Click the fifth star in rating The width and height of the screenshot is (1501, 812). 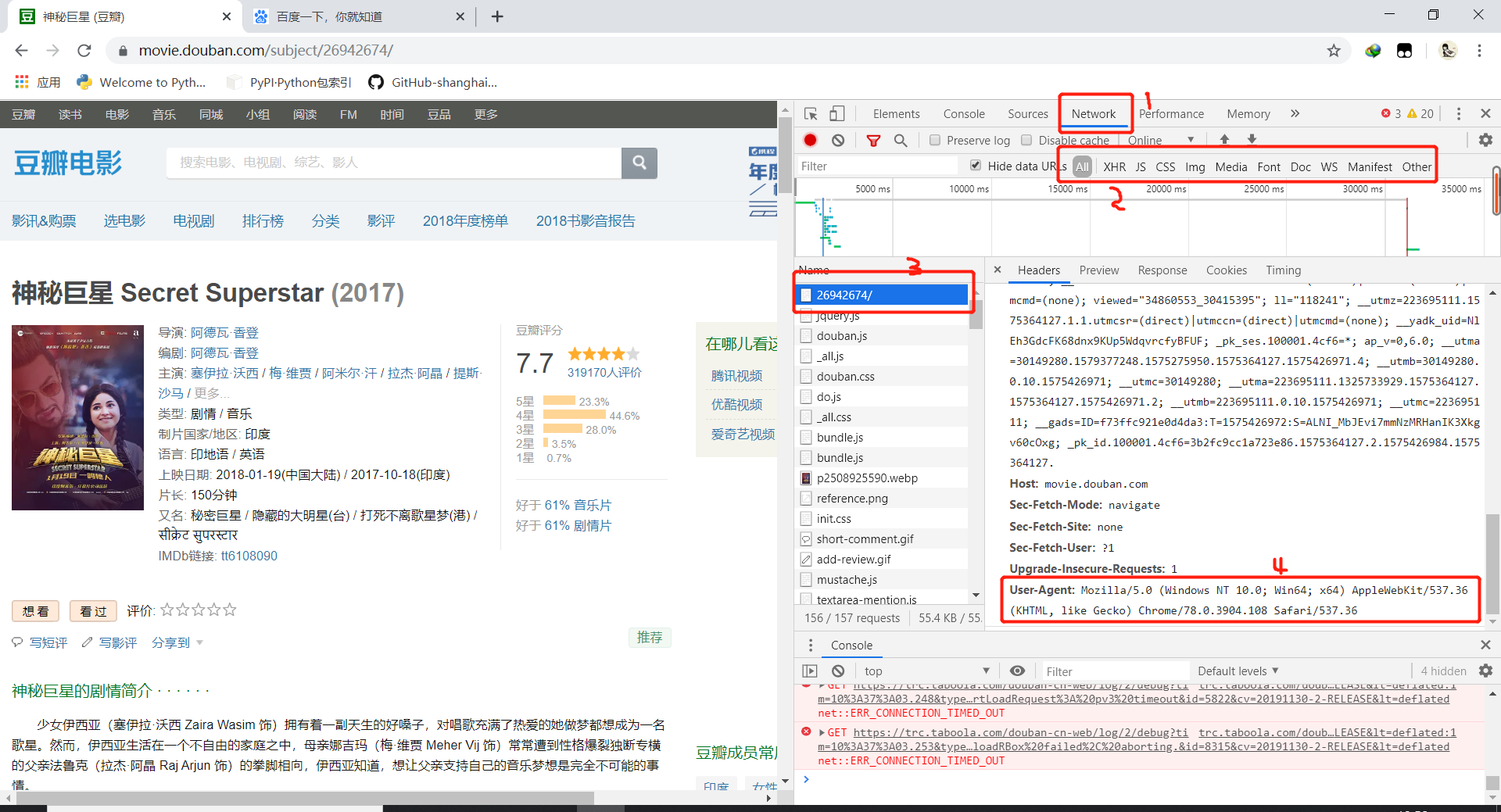pos(230,610)
